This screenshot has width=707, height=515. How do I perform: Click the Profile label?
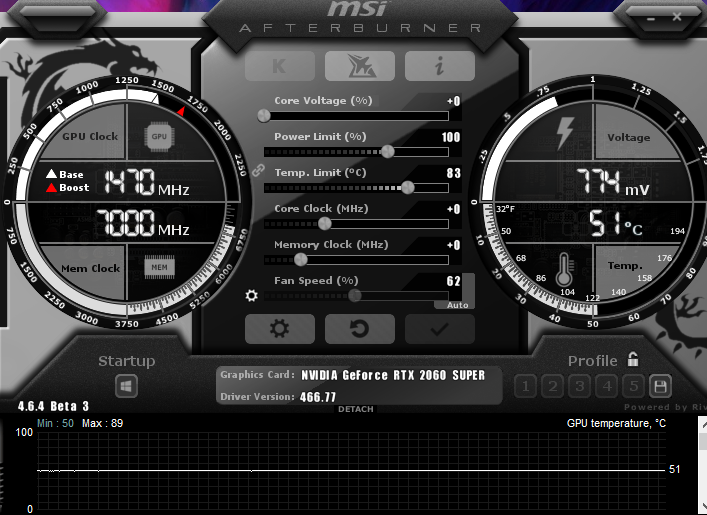[x=592, y=361]
